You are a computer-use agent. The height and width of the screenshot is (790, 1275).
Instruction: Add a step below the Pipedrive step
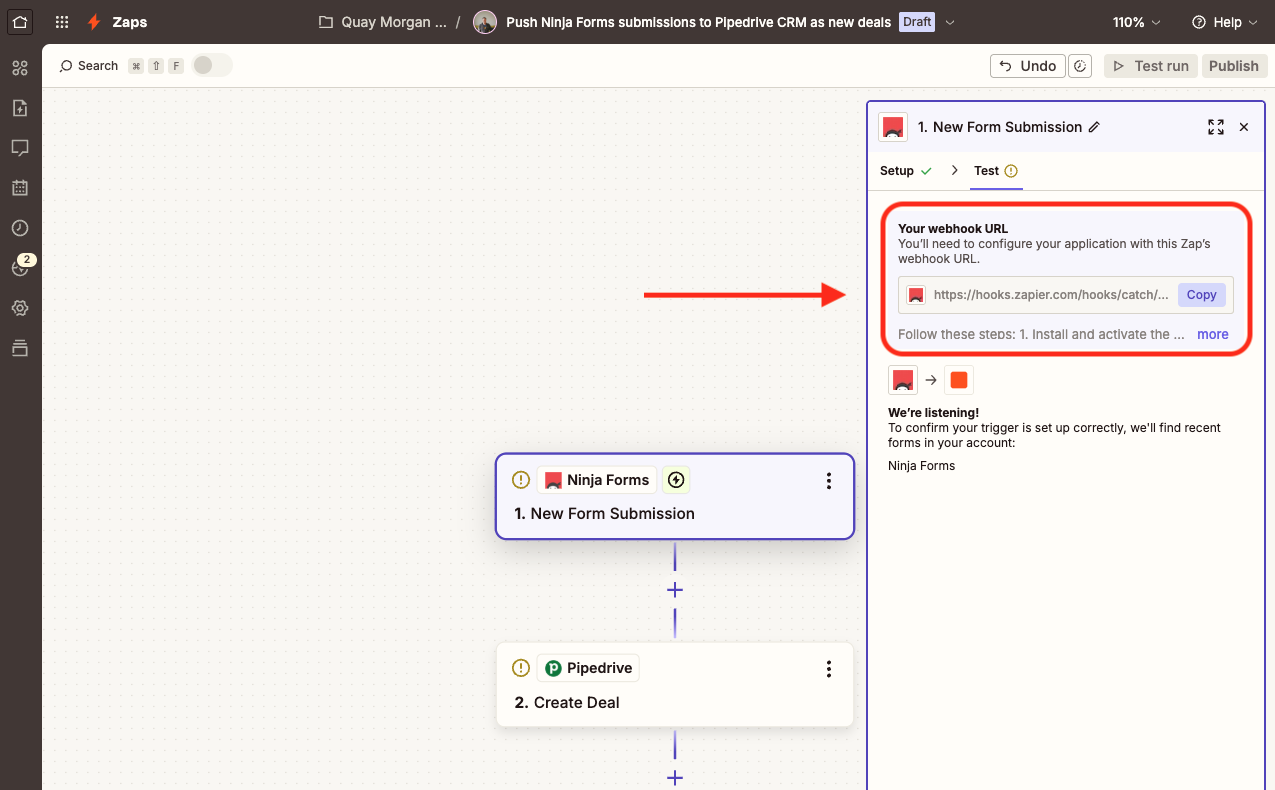click(x=675, y=777)
